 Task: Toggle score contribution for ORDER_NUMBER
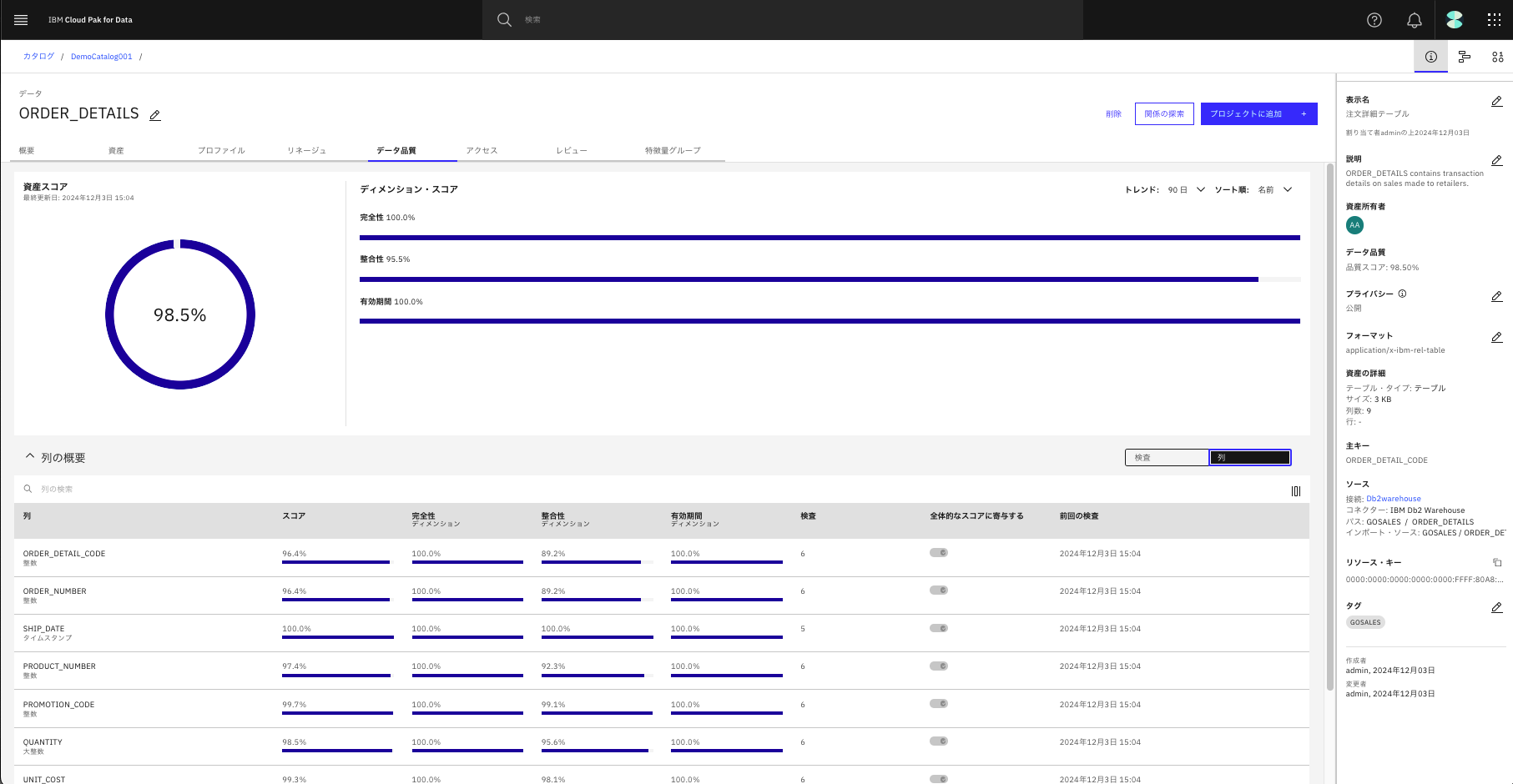[x=939, y=590]
